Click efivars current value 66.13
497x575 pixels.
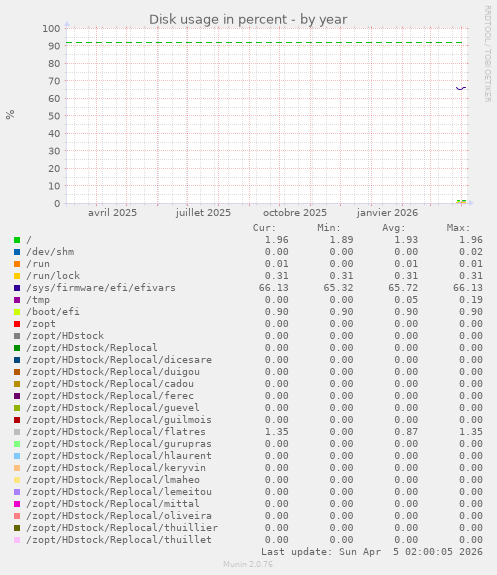(x=274, y=288)
